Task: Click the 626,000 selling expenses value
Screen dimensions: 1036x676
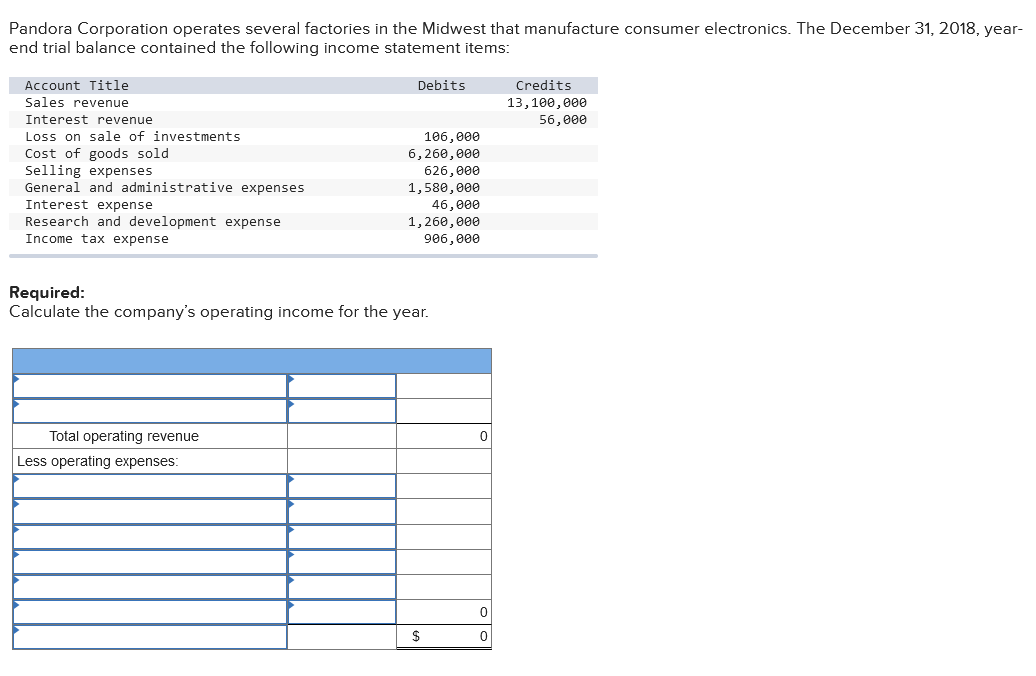Action: [x=452, y=170]
